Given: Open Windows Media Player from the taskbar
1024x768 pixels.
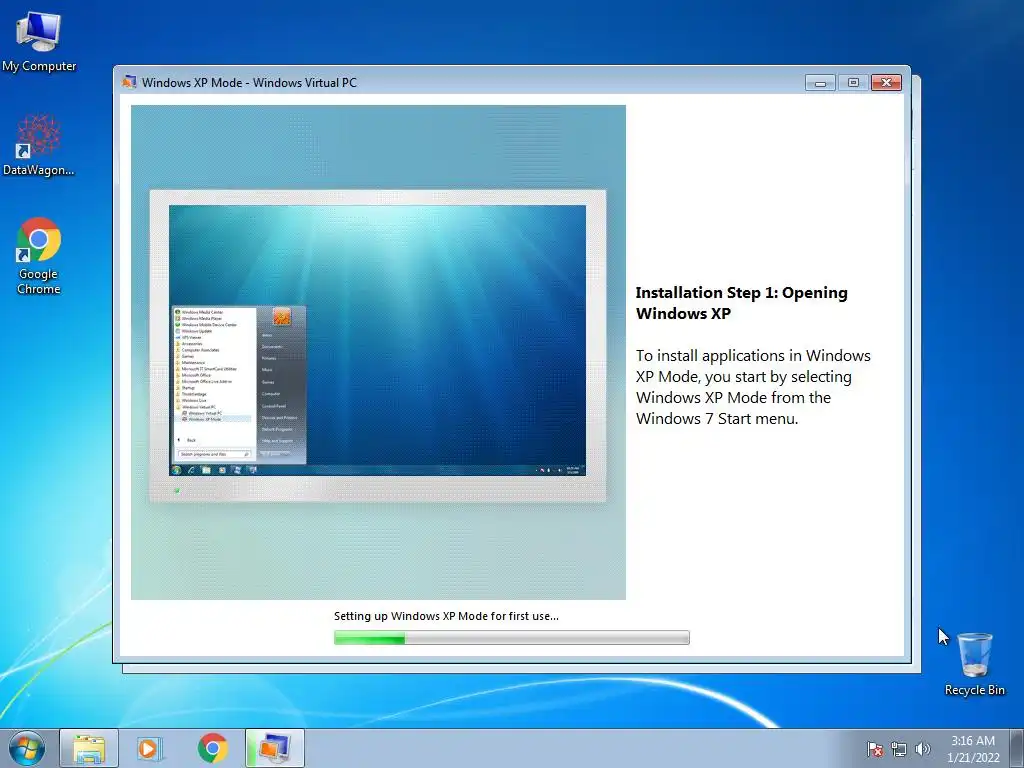Looking at the screenshot, I should click(150, 748).
